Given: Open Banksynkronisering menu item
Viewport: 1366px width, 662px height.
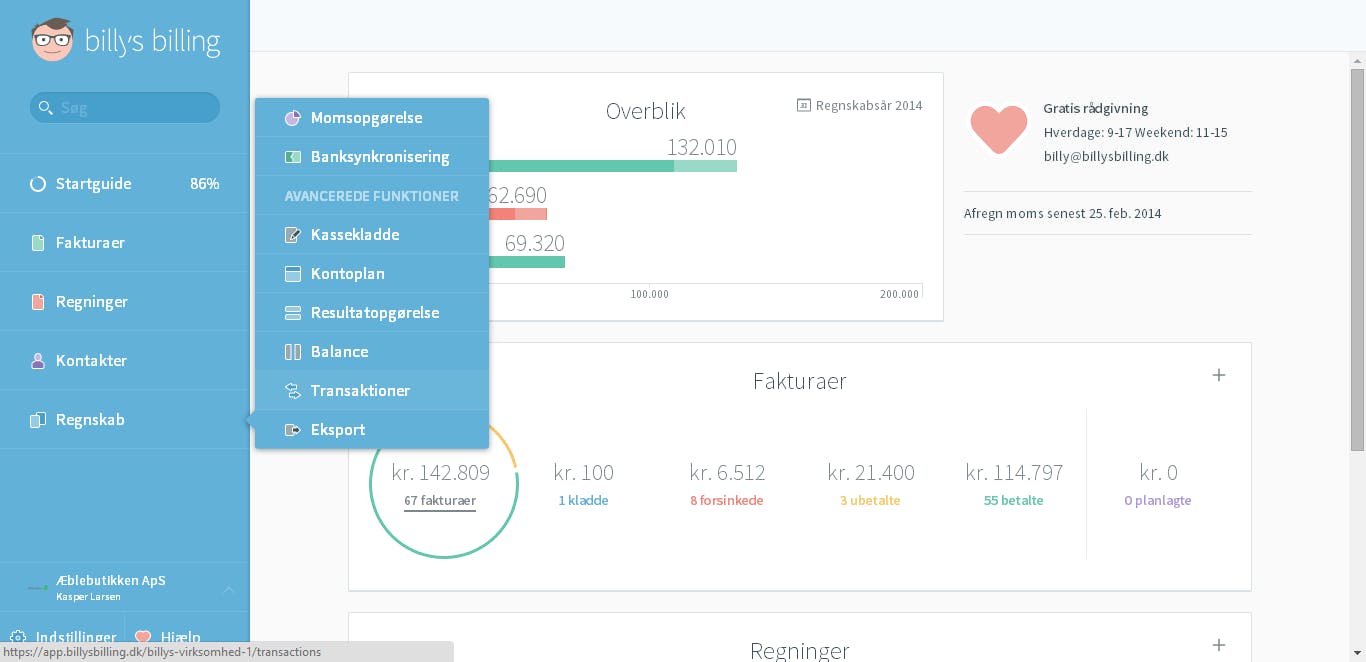Looking at the screenshot, I should (372, 157).
